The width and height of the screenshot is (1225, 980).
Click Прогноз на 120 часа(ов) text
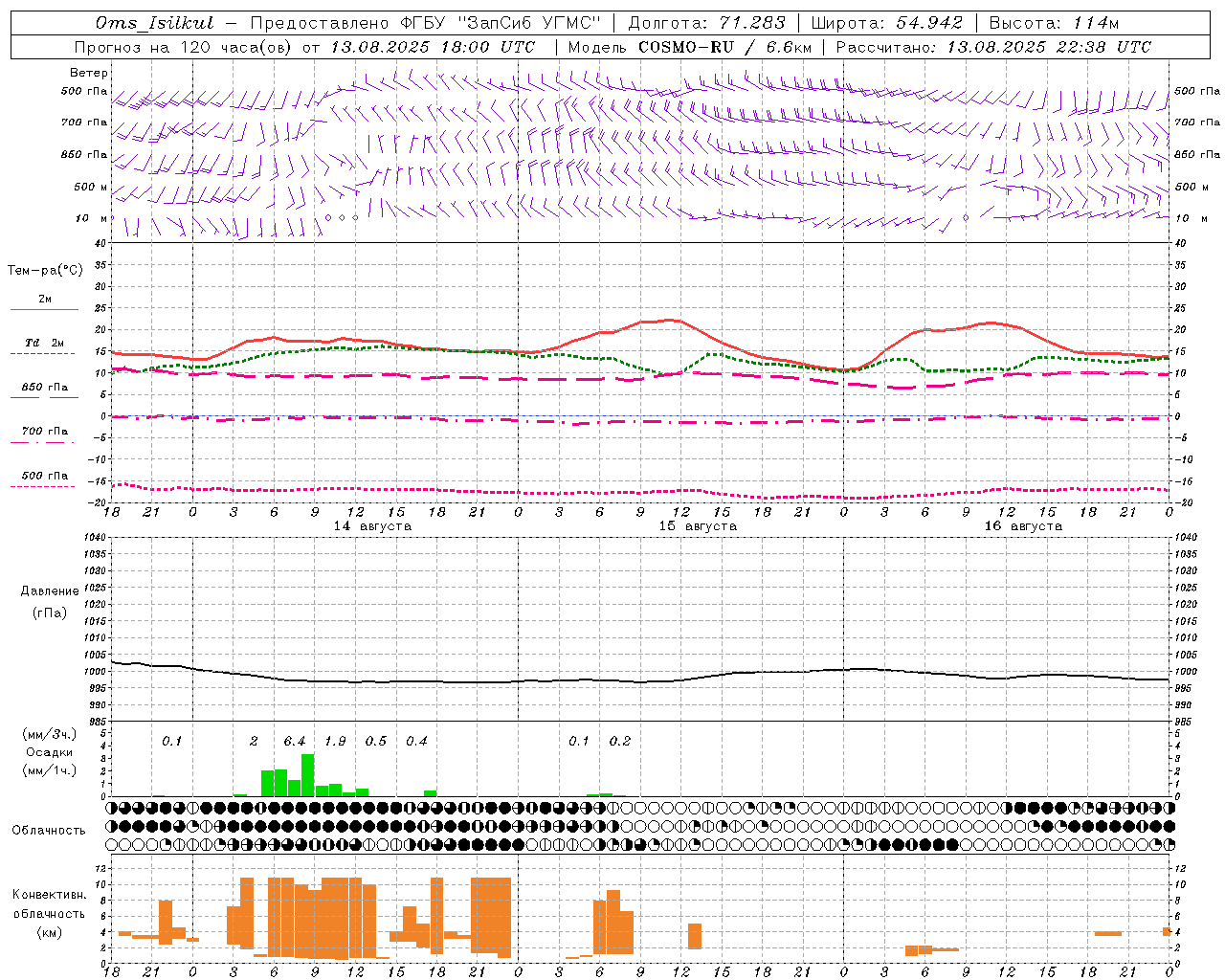click(184, 47)
